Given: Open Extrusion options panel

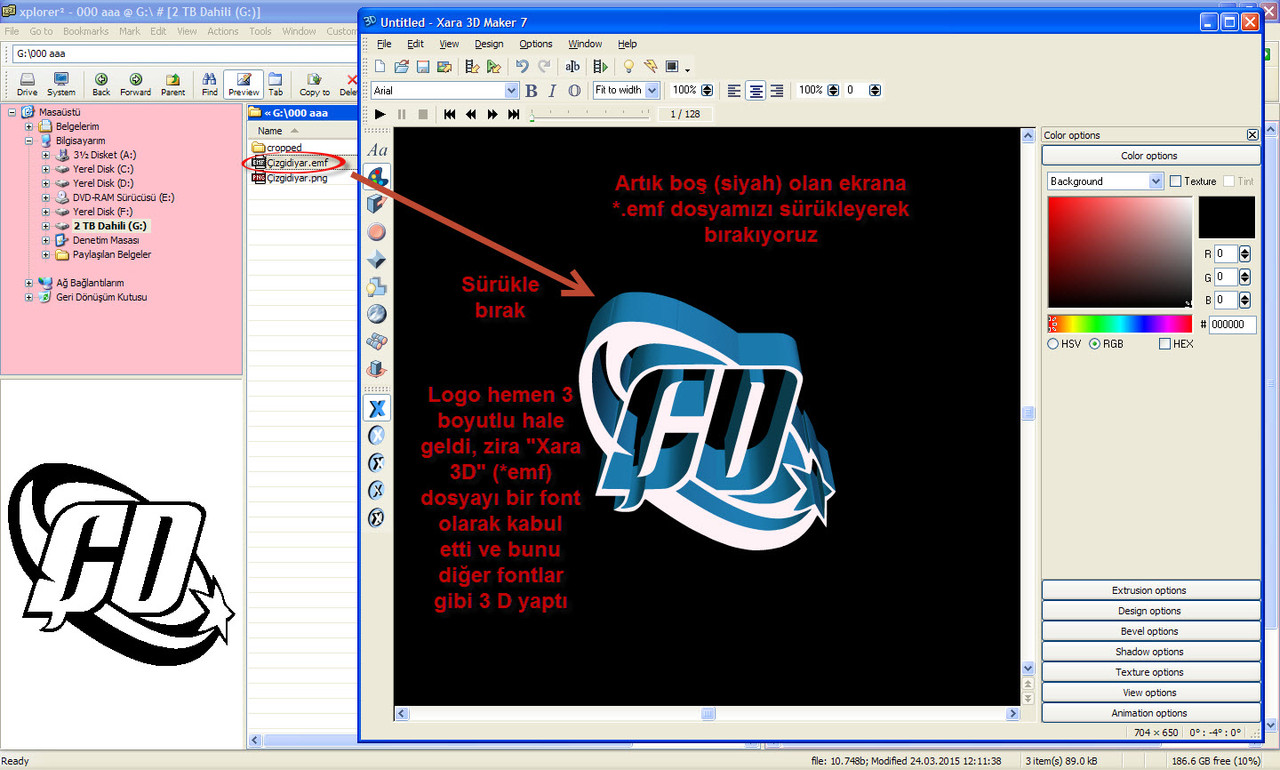Looking at the screenshot, I should 1151,590.
